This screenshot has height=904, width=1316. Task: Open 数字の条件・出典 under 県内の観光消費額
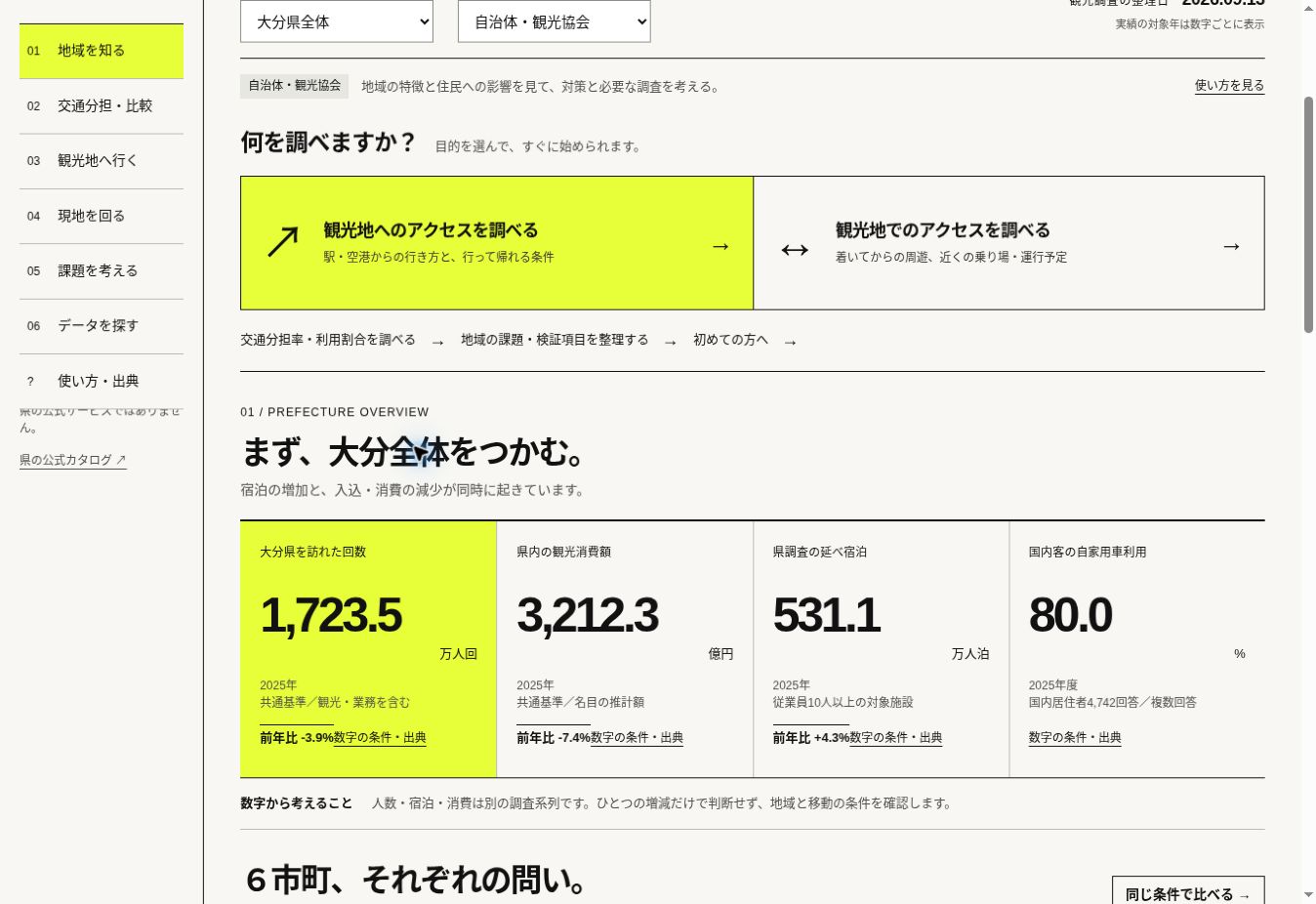point(637,738)
